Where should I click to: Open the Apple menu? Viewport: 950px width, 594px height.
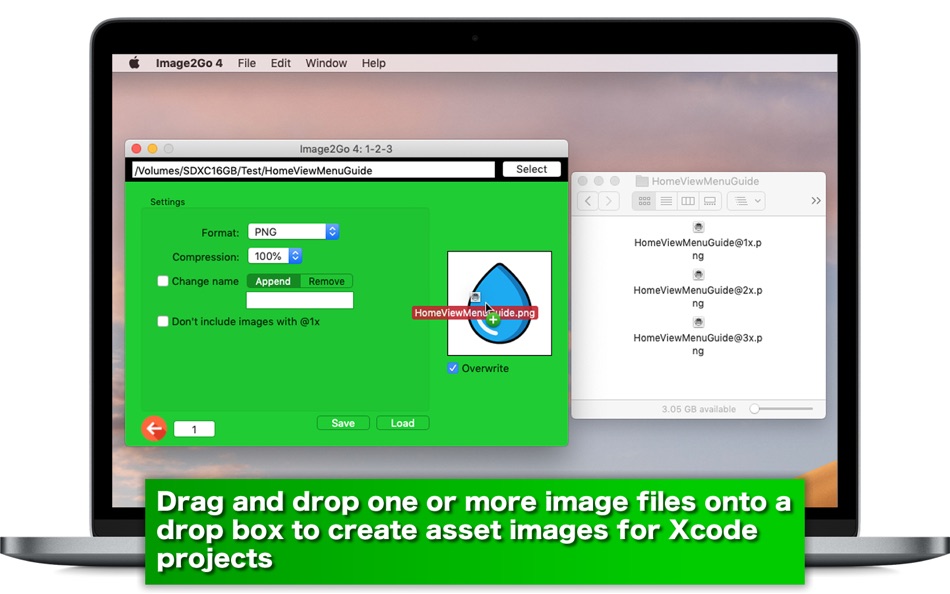pos(135,63)
